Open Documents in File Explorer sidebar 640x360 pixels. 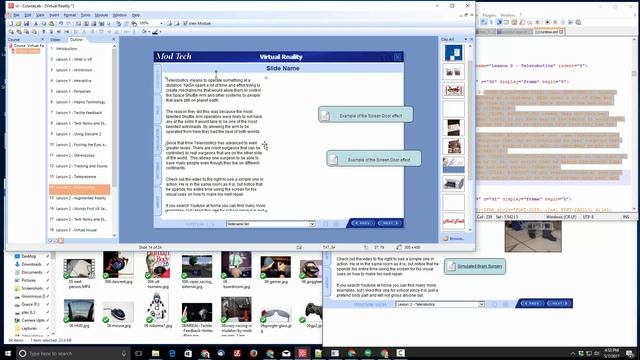click(31, 272)
